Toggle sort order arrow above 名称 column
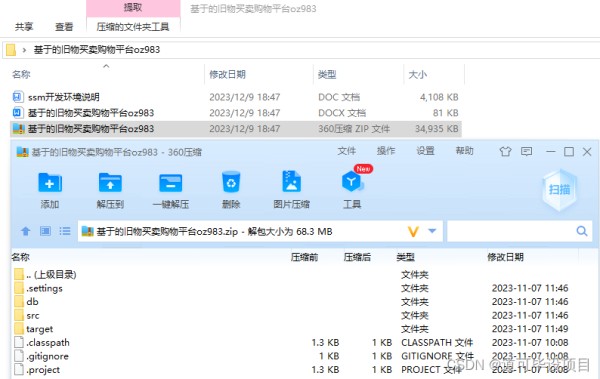This screenshot has width=600, height=379. [x=106, y=66]
